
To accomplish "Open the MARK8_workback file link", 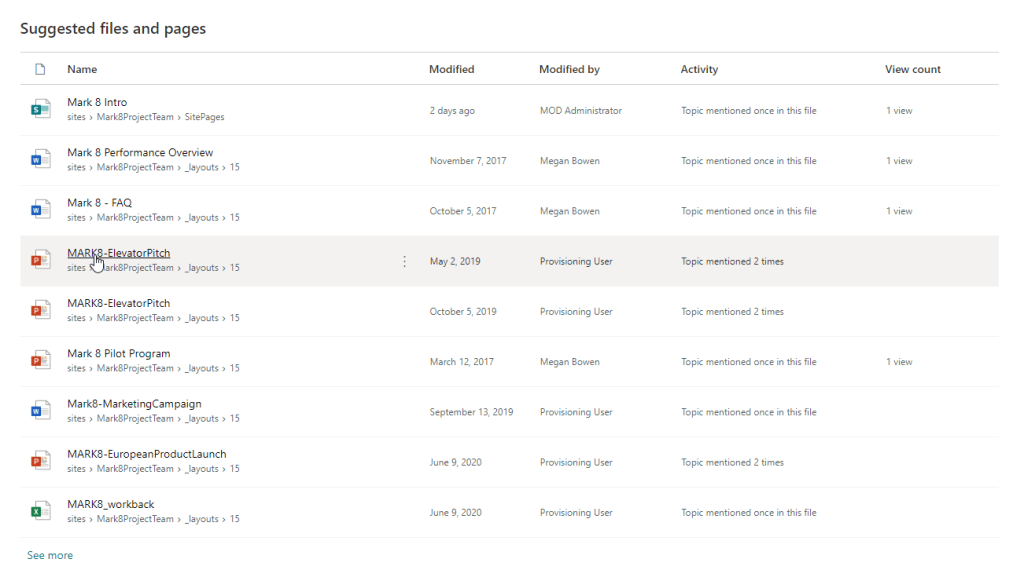I will click(x=110, y=504).
